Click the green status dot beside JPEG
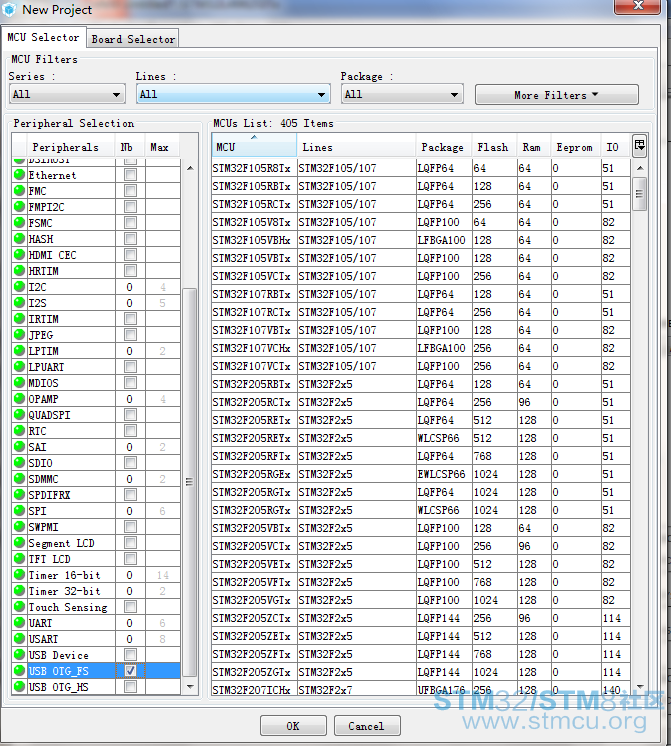The width and height of the screenshot is (671, 746). (20, 334)
